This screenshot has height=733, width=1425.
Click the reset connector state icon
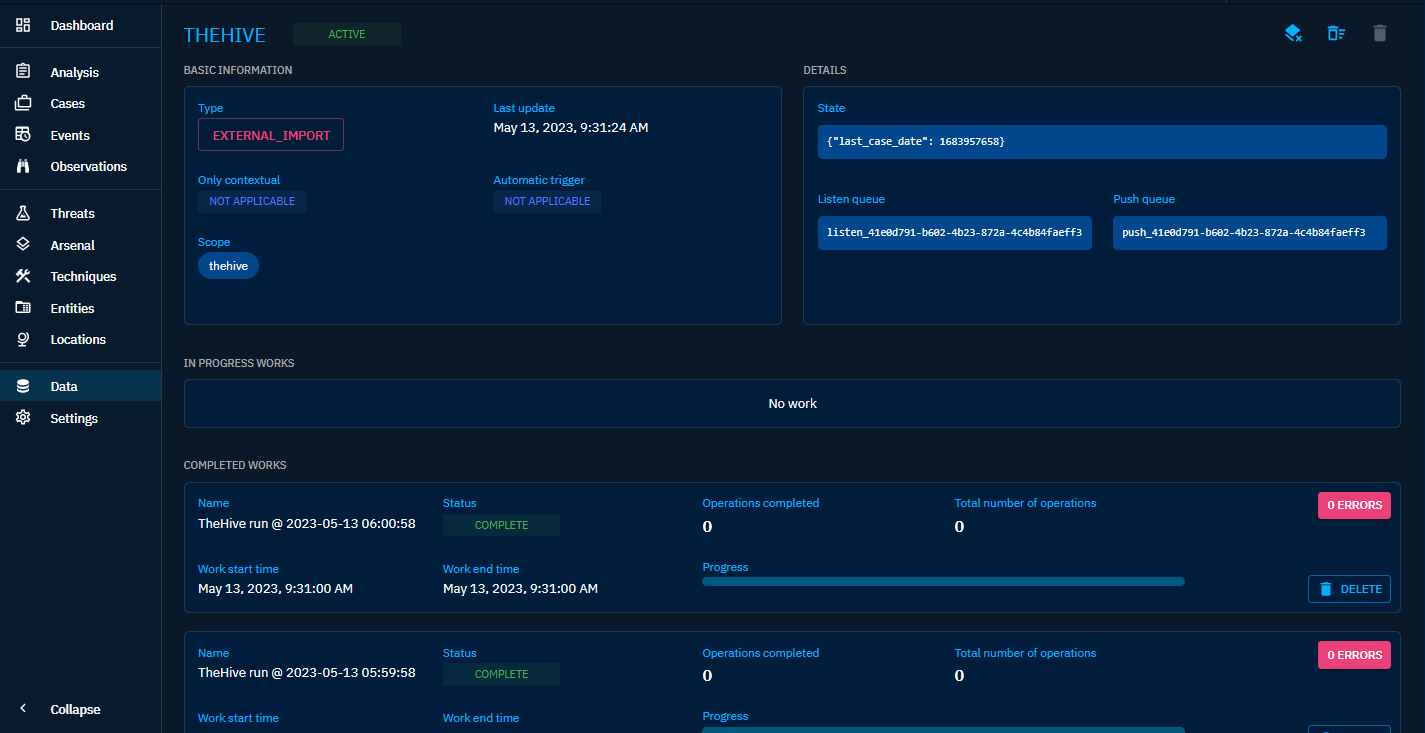1293,33
